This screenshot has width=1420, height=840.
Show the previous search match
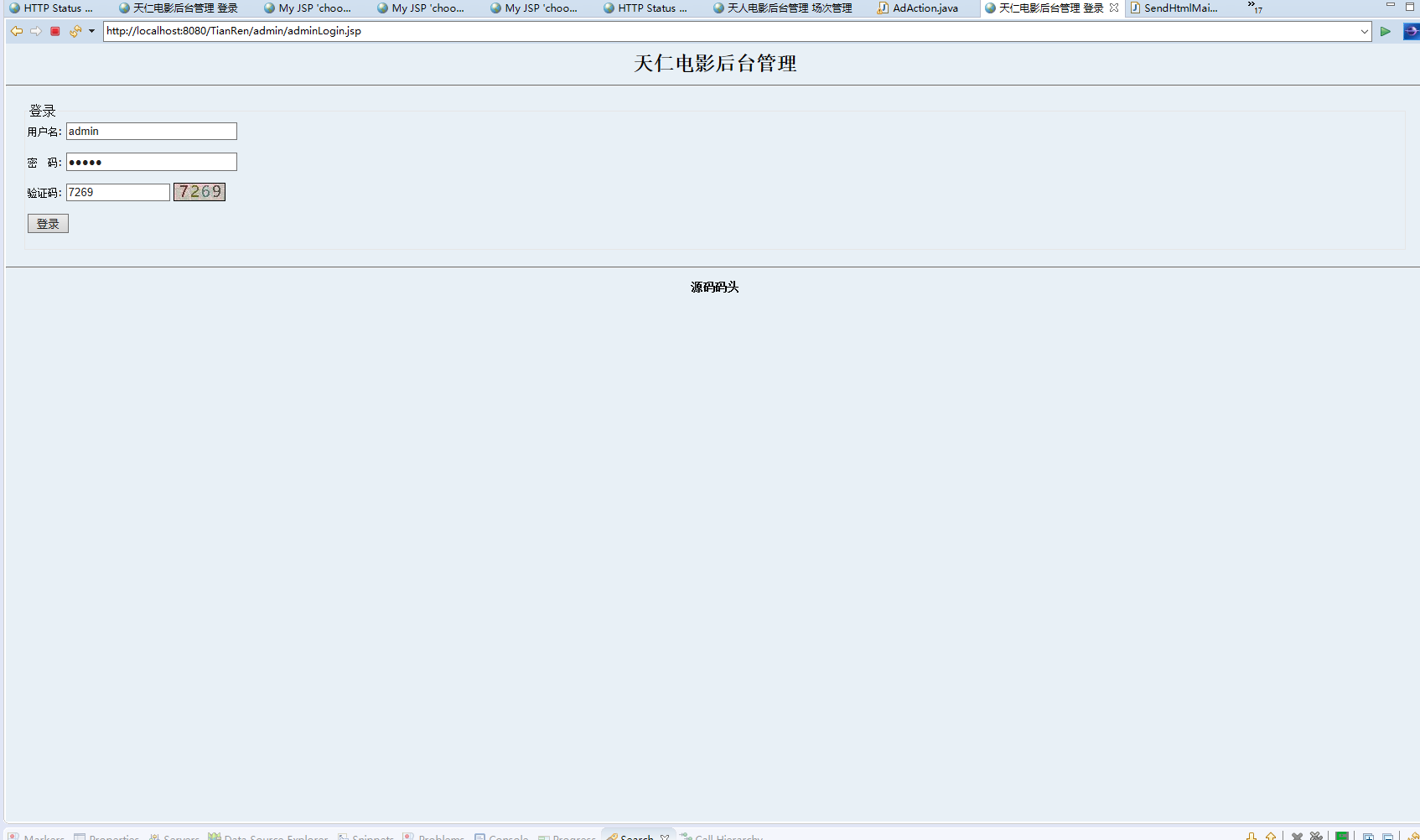click(1271, 834)
